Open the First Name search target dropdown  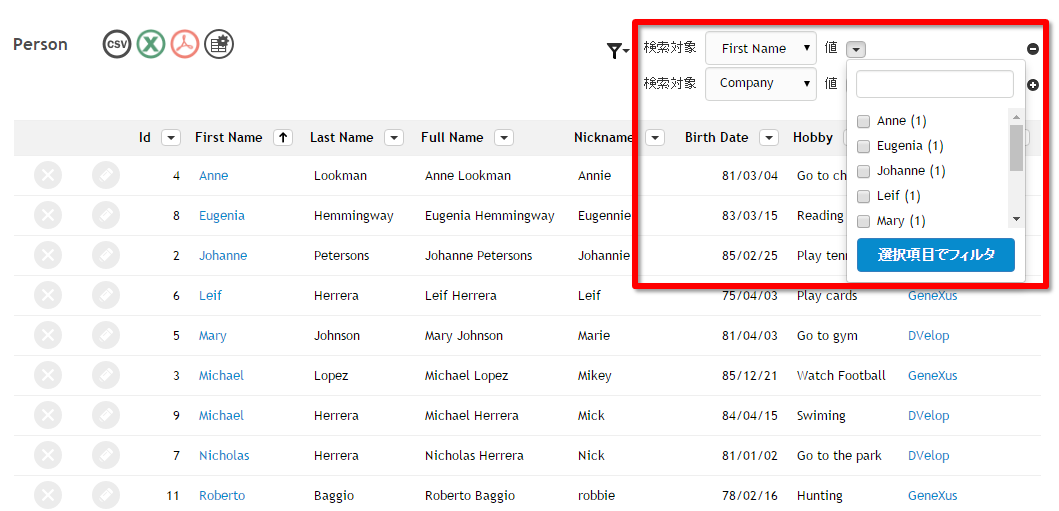point(760,49)
